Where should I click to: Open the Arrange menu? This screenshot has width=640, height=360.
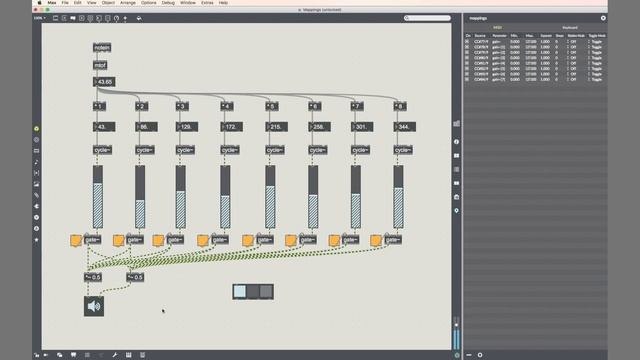pyautogui.click(x=128, y=2)
